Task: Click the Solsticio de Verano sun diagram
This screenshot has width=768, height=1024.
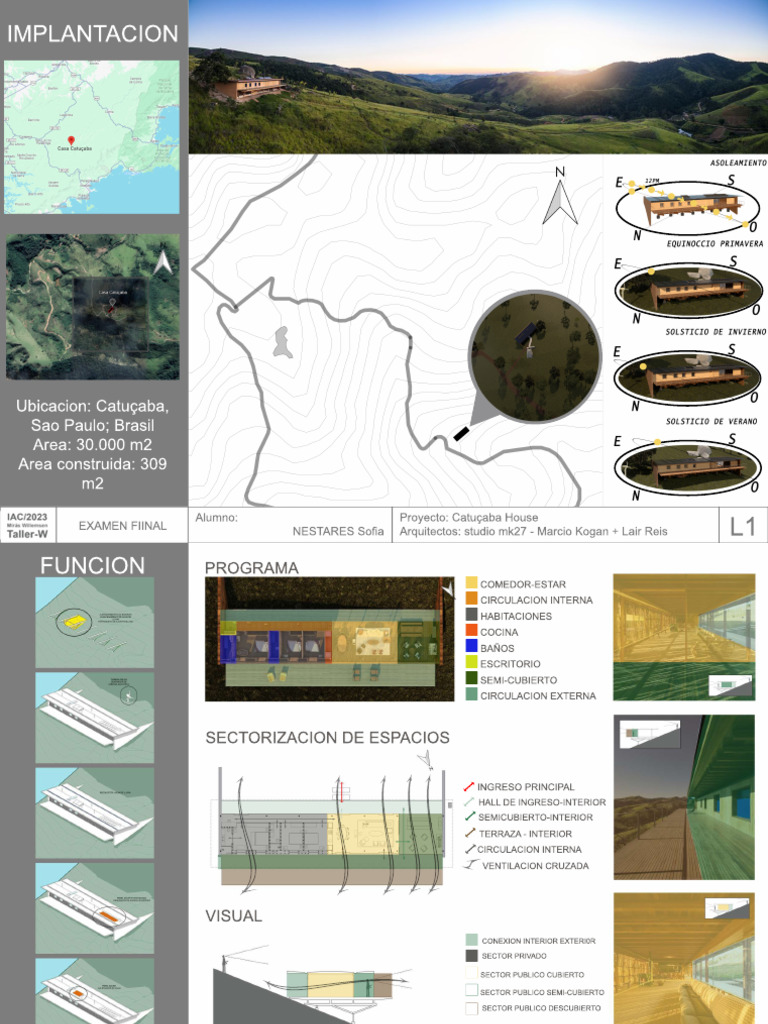Action: (688, 379)
